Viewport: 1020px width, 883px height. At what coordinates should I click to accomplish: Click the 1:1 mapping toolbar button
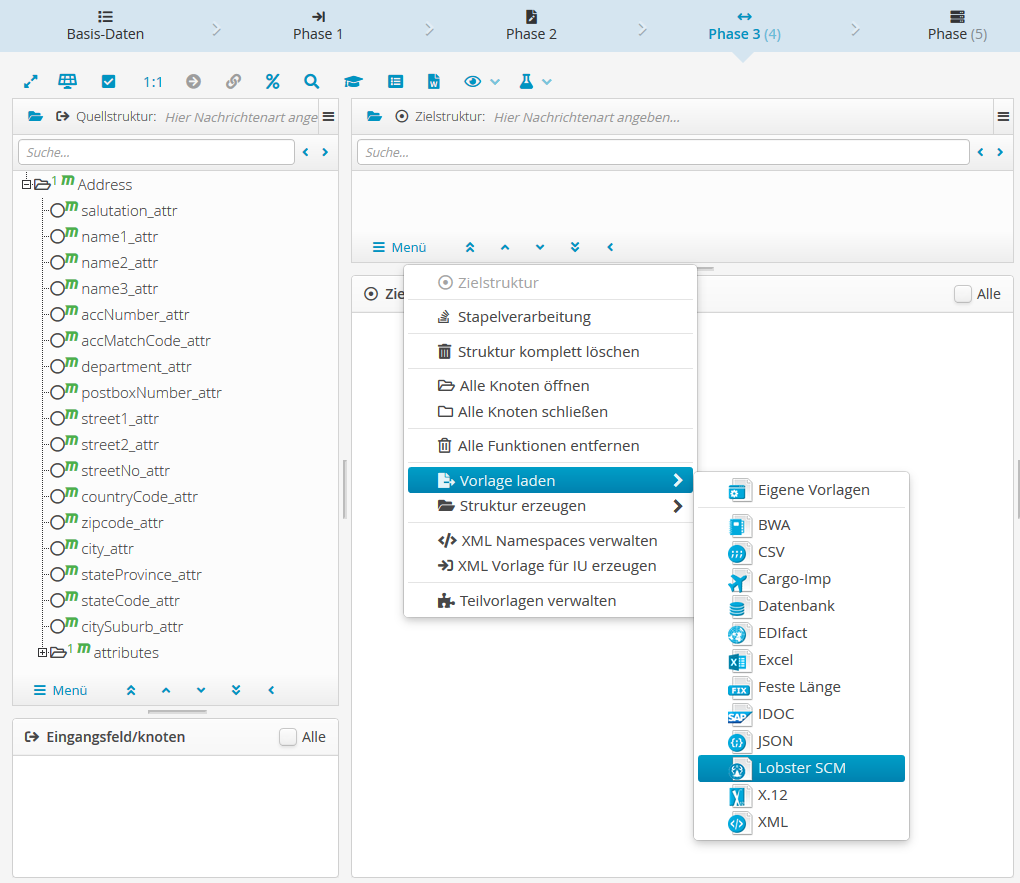click(152, 82)
